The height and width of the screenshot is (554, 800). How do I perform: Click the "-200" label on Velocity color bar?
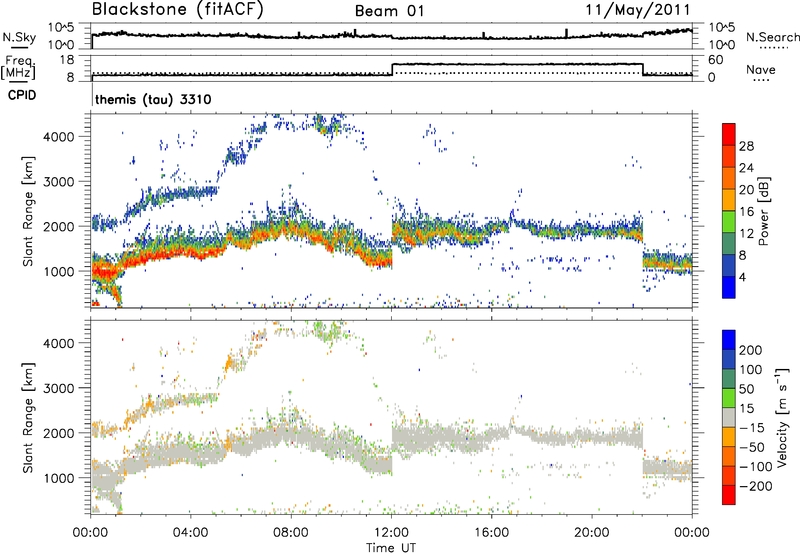click(x=756, y=486)
